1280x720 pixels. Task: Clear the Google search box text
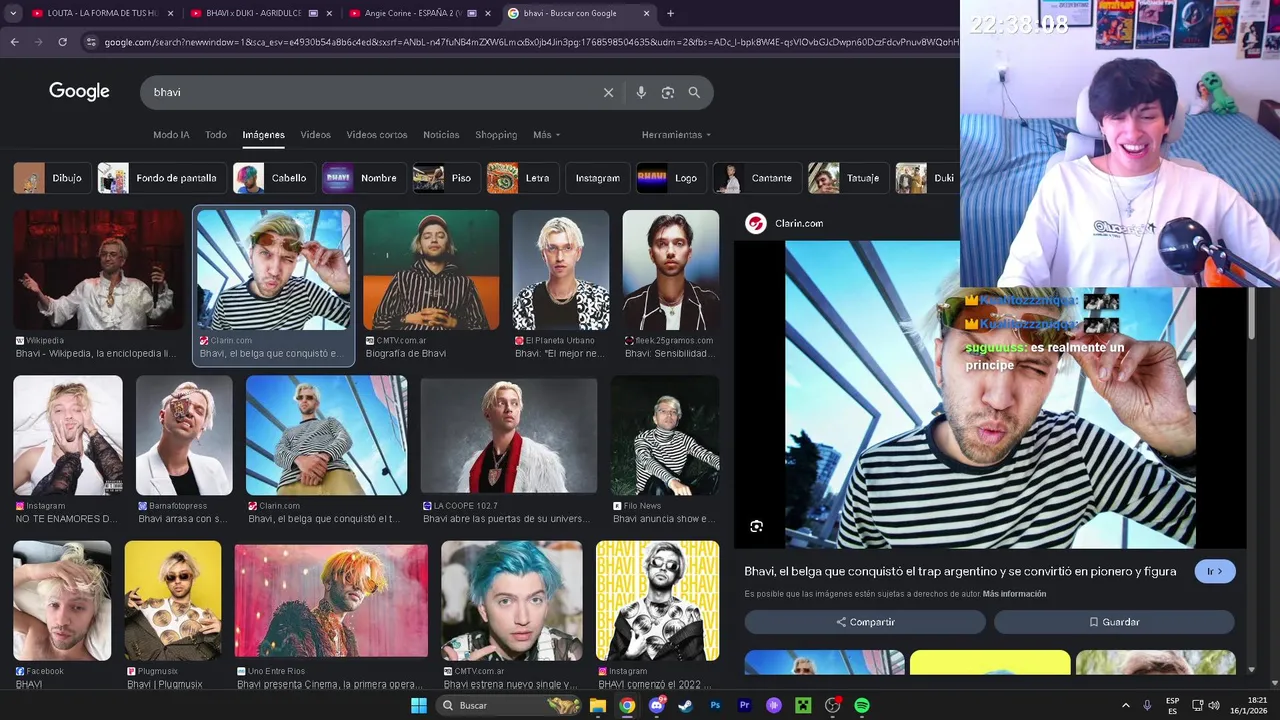click(608, 92)
